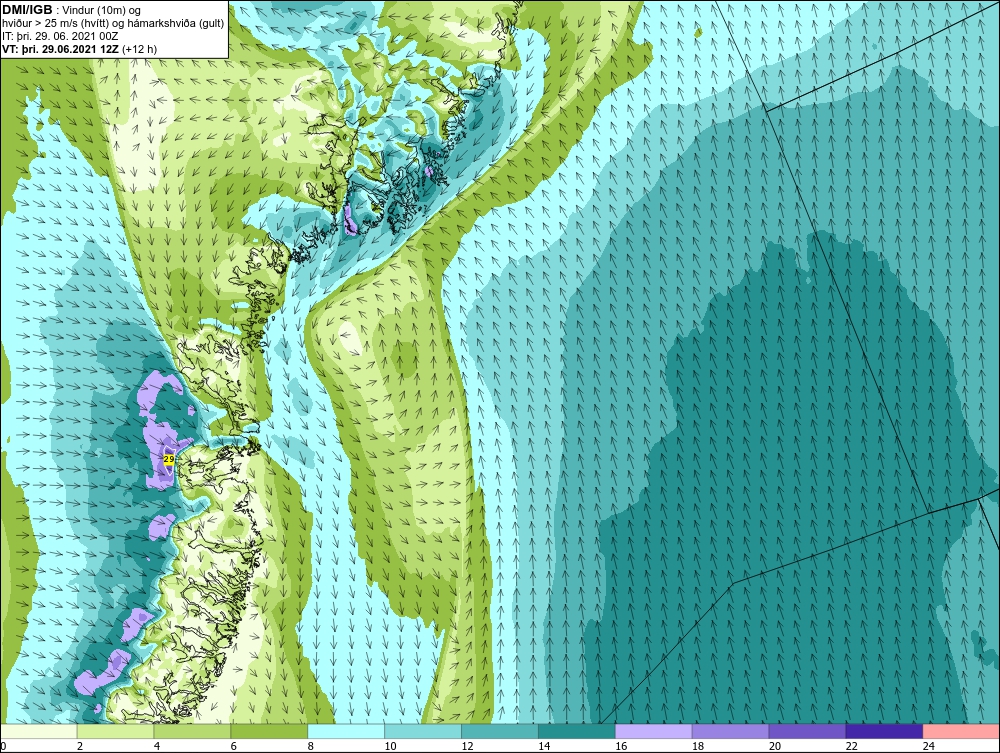The height and width of the screenshot is (753, 1000).
Task: Click the legend label '12'
Action: [x=467, y=746]
